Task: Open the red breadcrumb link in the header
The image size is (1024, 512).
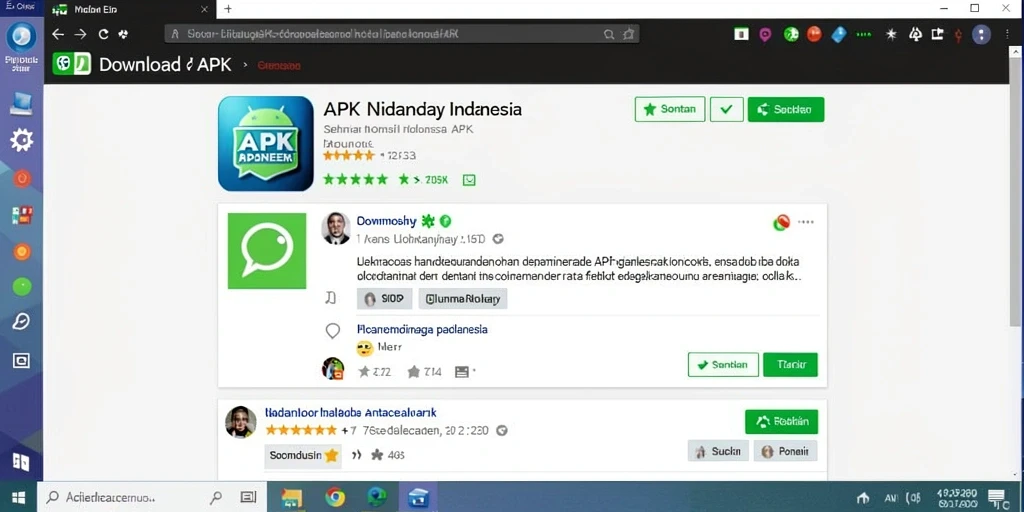Action: coord(279,65)
